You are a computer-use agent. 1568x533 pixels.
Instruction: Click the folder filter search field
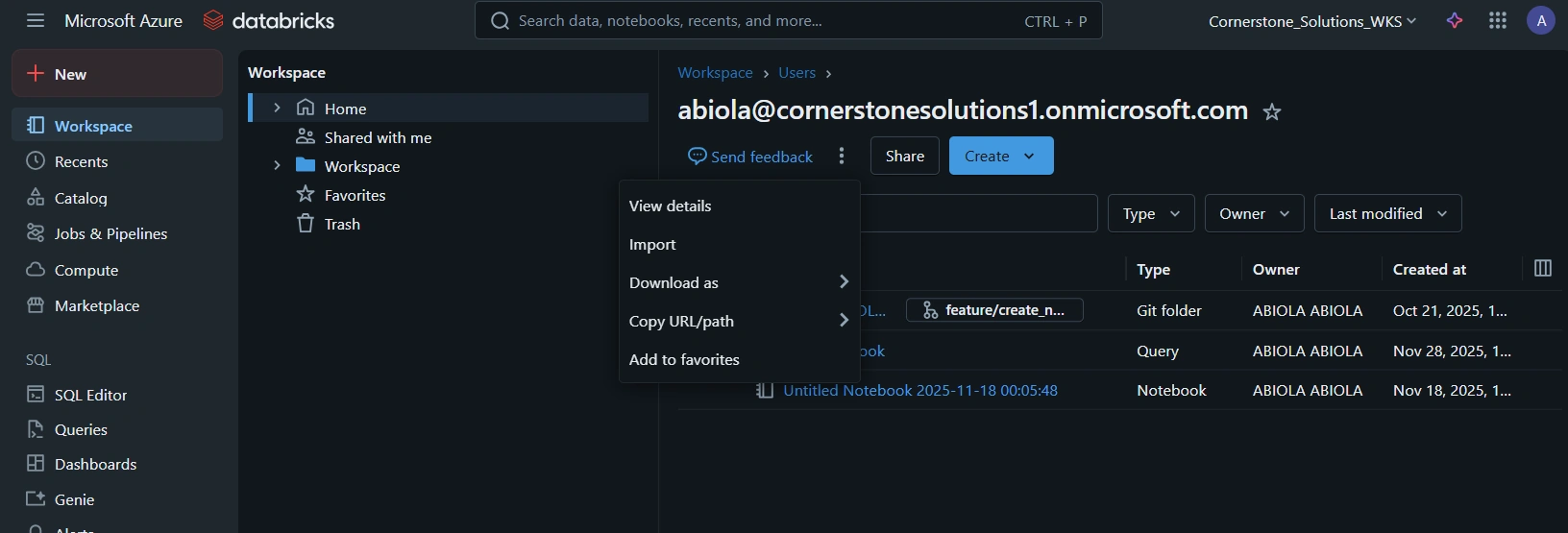point(978,213)
